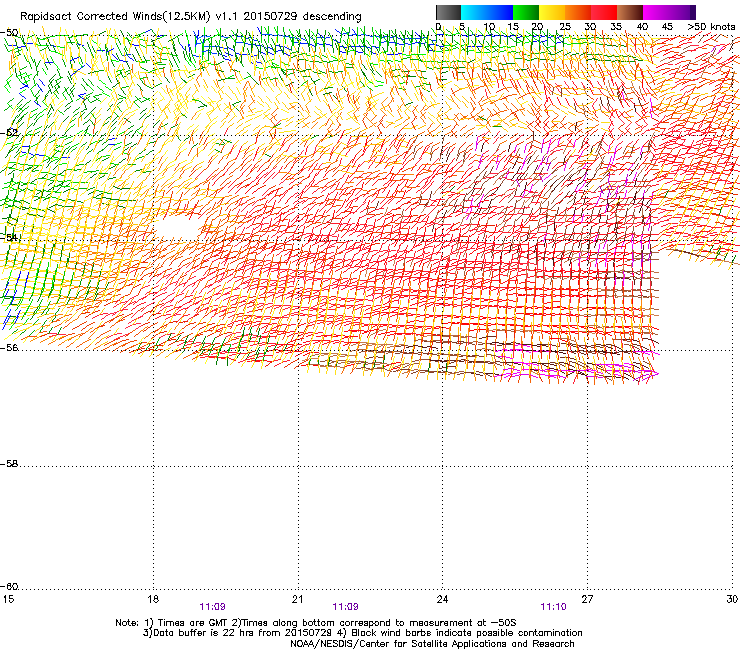Screen dimensions: 740x650
Task: Click the '20' legend scale label
Action: pyautogui.click(x=537, y=27)
